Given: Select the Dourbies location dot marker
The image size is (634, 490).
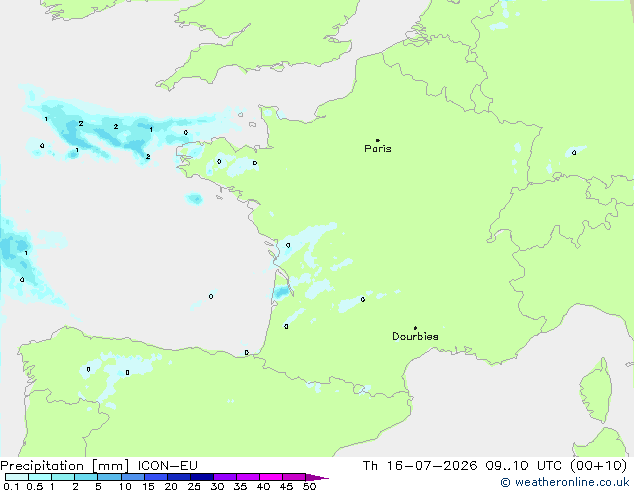Looking at the screenshot, I should pos(415,328).
